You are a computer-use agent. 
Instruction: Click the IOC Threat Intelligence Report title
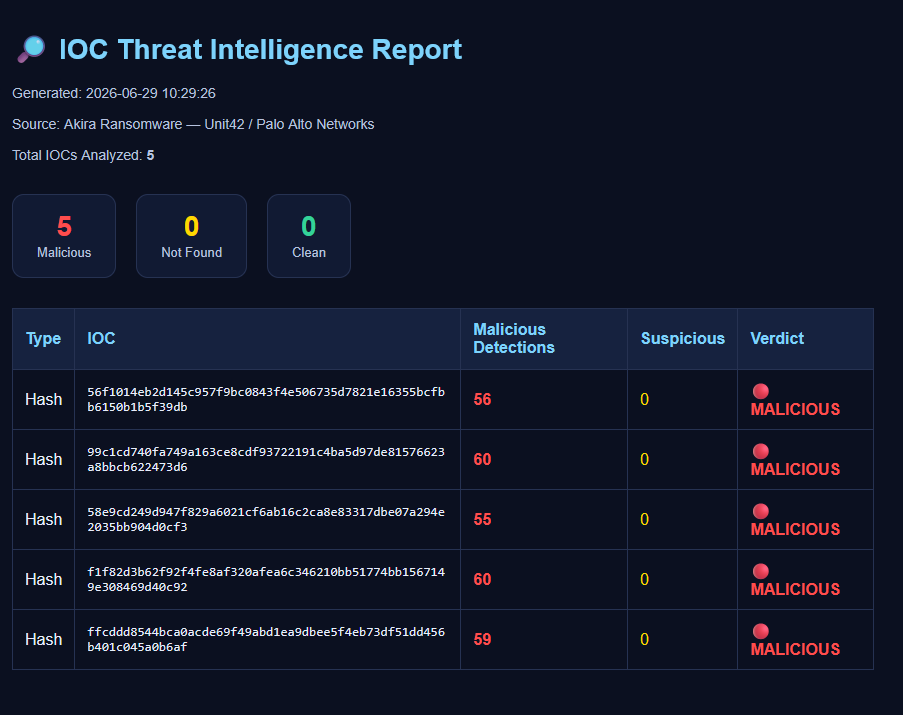click(260, 50)
